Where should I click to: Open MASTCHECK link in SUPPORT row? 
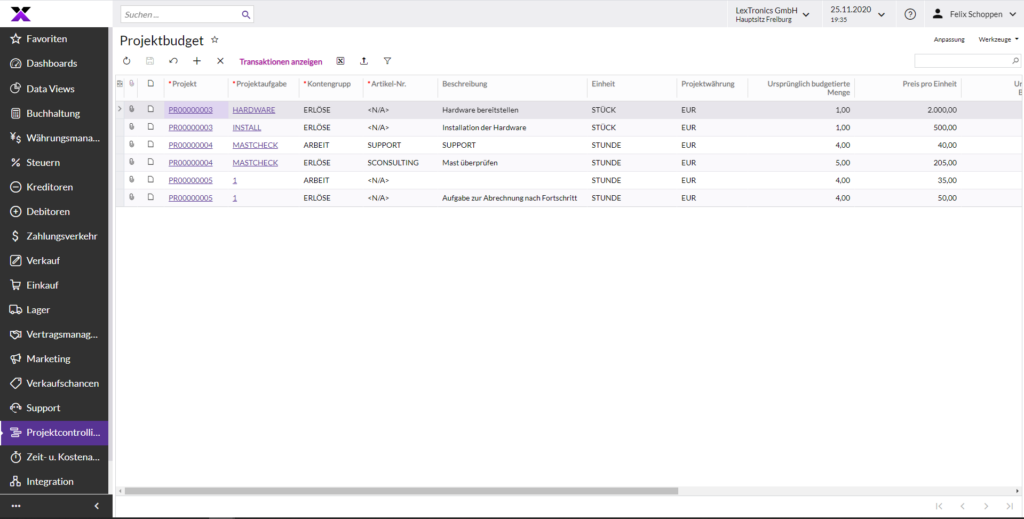[255, 145]
